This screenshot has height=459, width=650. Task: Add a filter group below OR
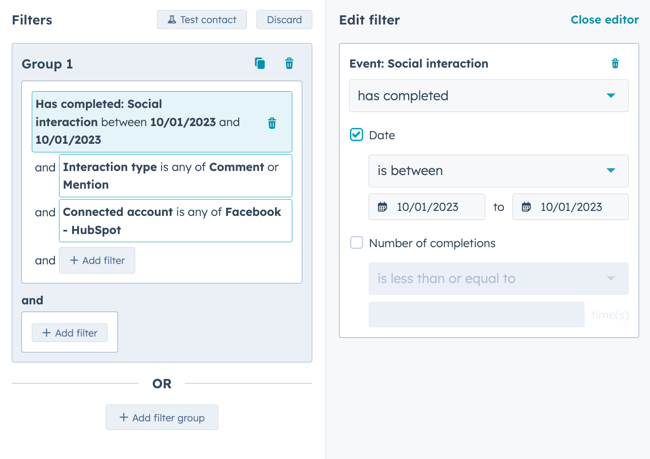click(162, 417)
